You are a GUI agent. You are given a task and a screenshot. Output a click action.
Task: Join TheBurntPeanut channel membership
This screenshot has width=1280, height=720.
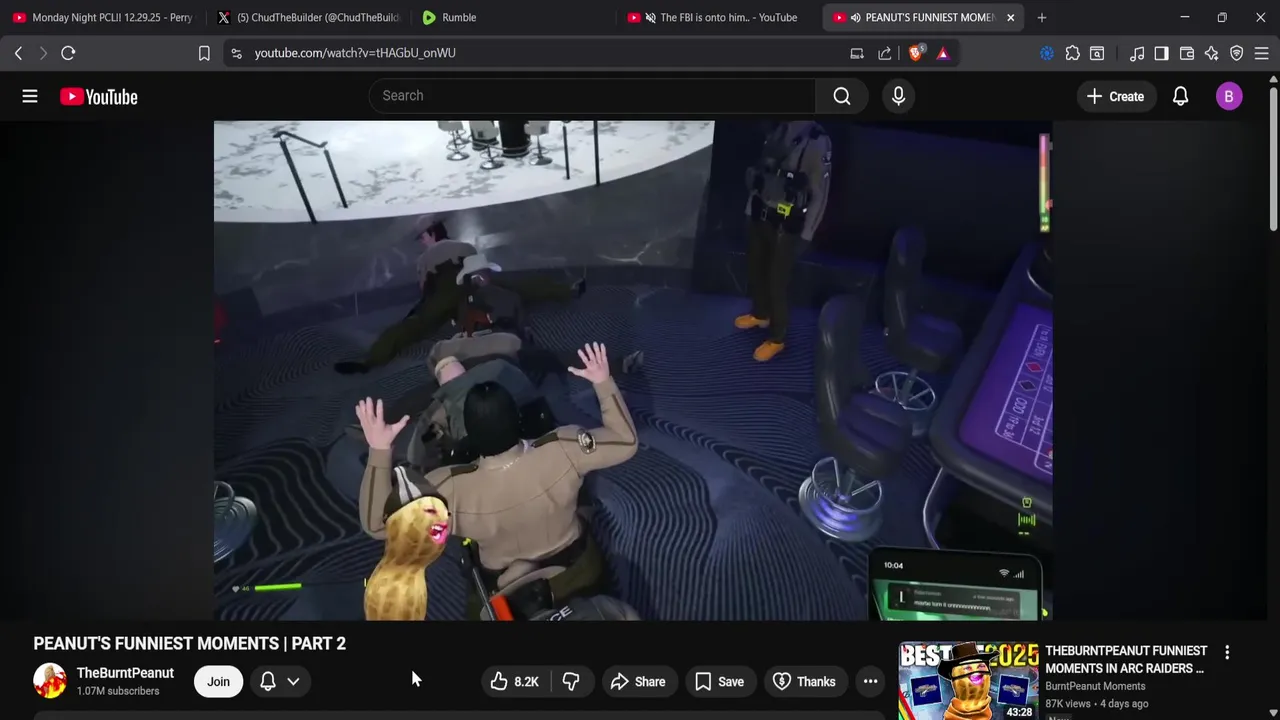218,681
